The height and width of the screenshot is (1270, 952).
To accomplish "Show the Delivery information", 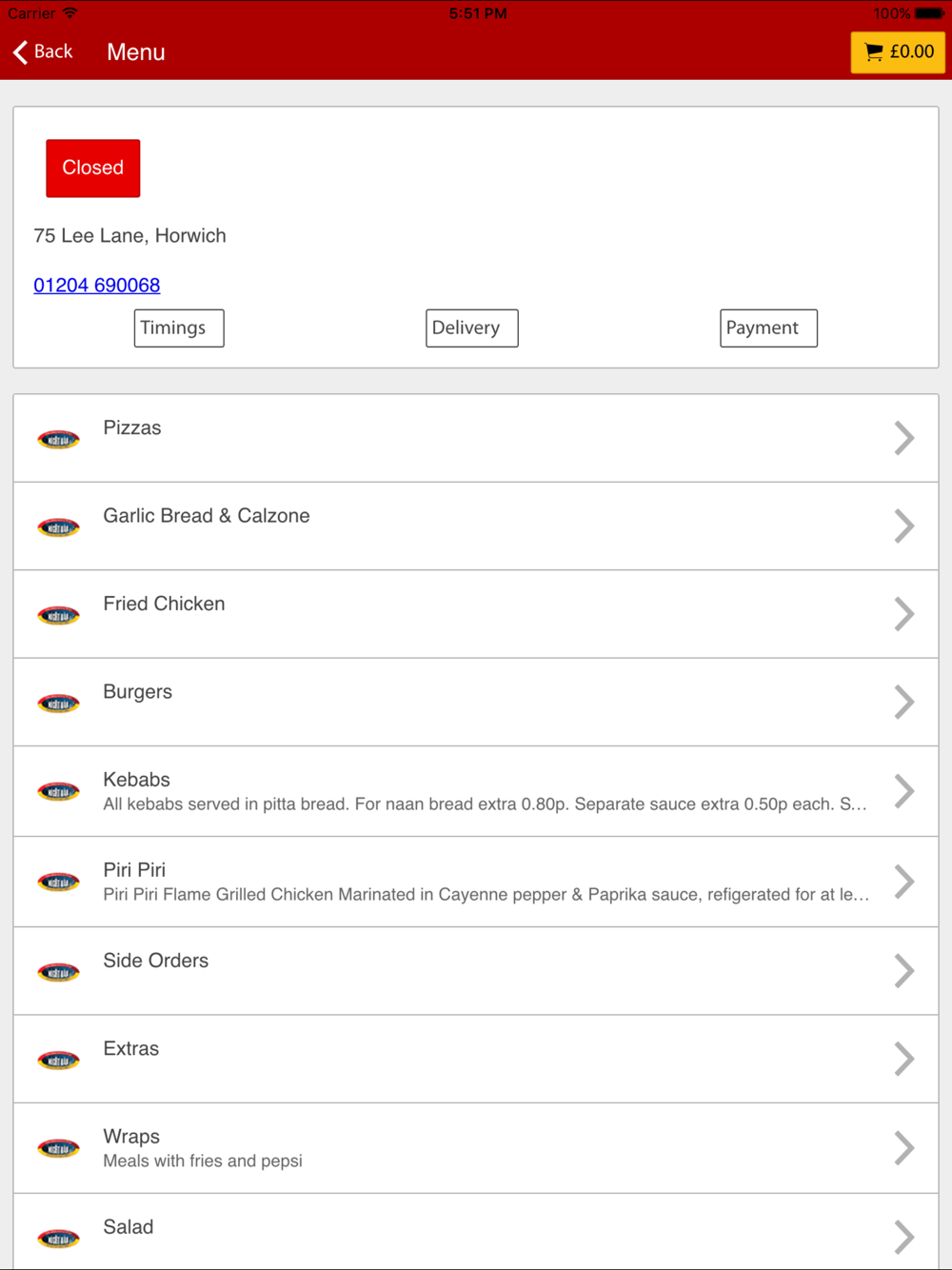I will pos(472,328).
